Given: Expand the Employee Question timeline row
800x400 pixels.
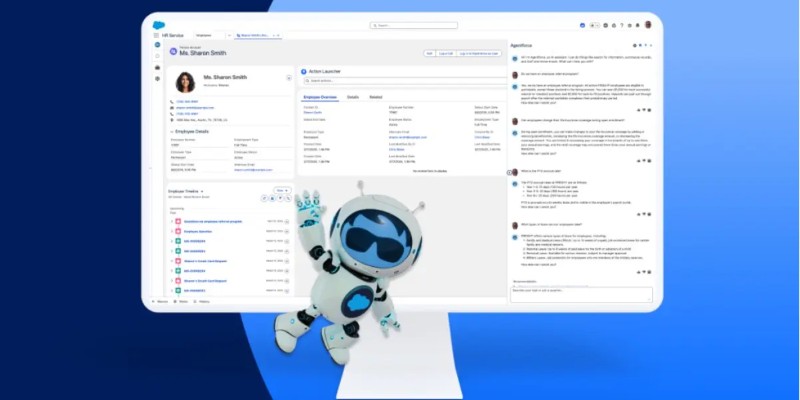Looking at the screenshot, I should pos(172,231).
